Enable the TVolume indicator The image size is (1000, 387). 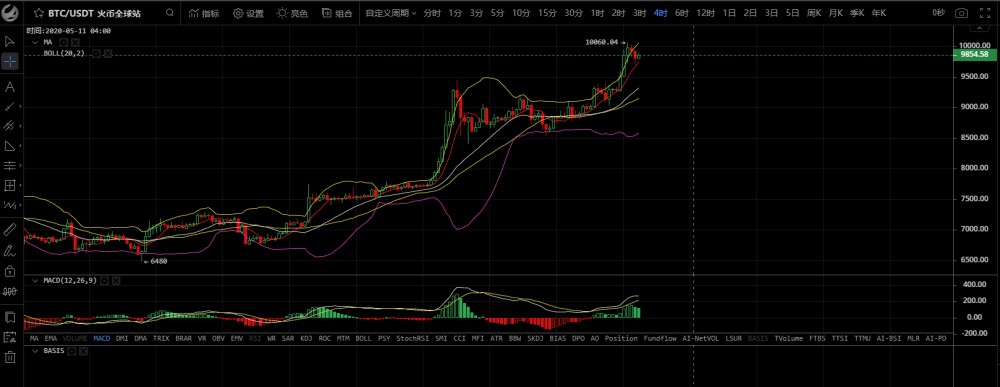[789, 338]
